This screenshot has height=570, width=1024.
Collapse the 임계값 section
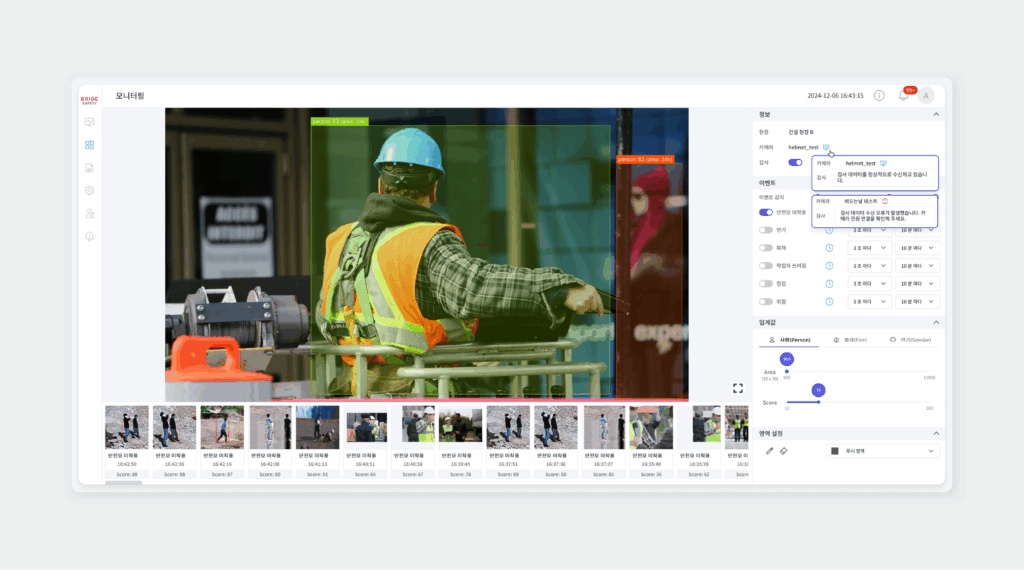pos(936,323)
